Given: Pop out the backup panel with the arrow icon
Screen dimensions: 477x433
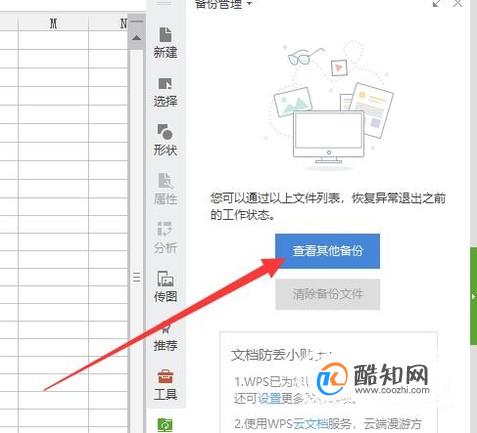Looking at the screenshot, I should tap(437, 3).
